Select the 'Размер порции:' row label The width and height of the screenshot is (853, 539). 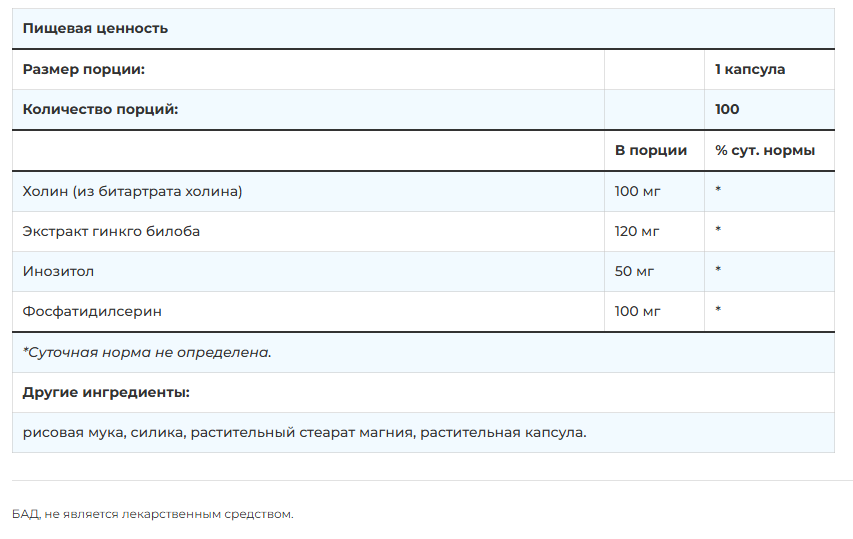coord(84,69)
